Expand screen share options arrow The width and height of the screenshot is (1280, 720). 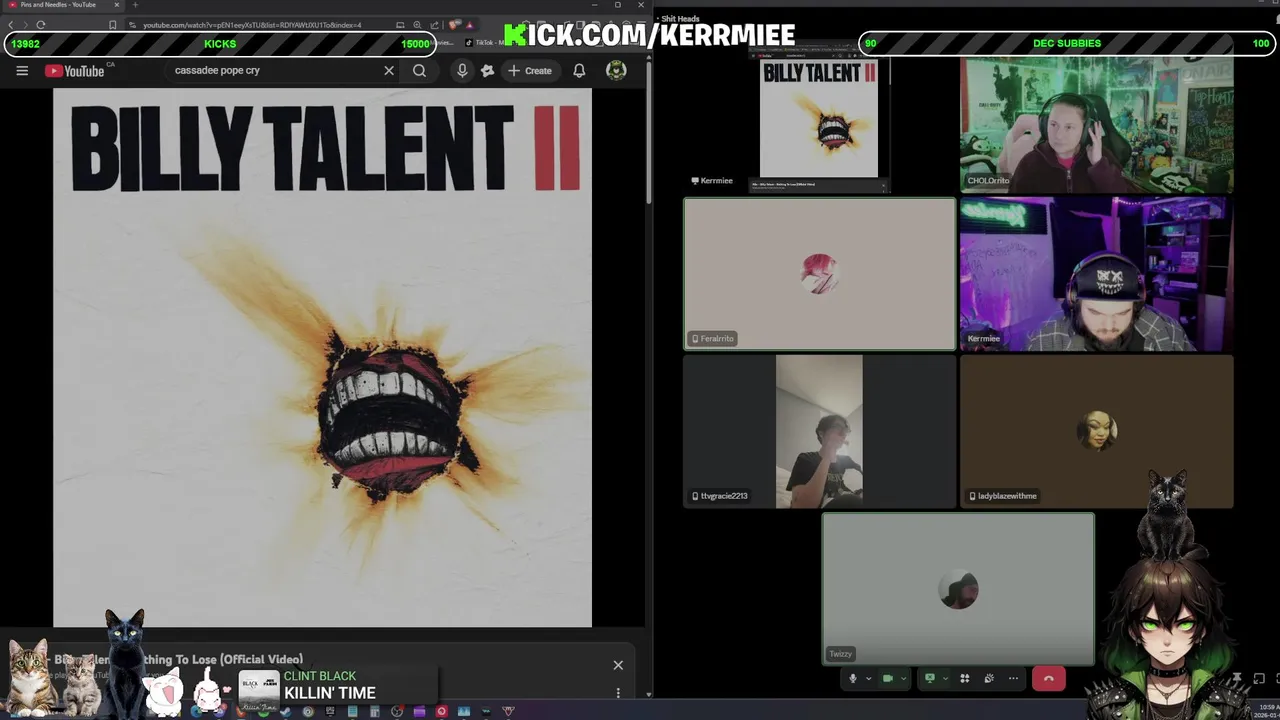tap(945, 678)
